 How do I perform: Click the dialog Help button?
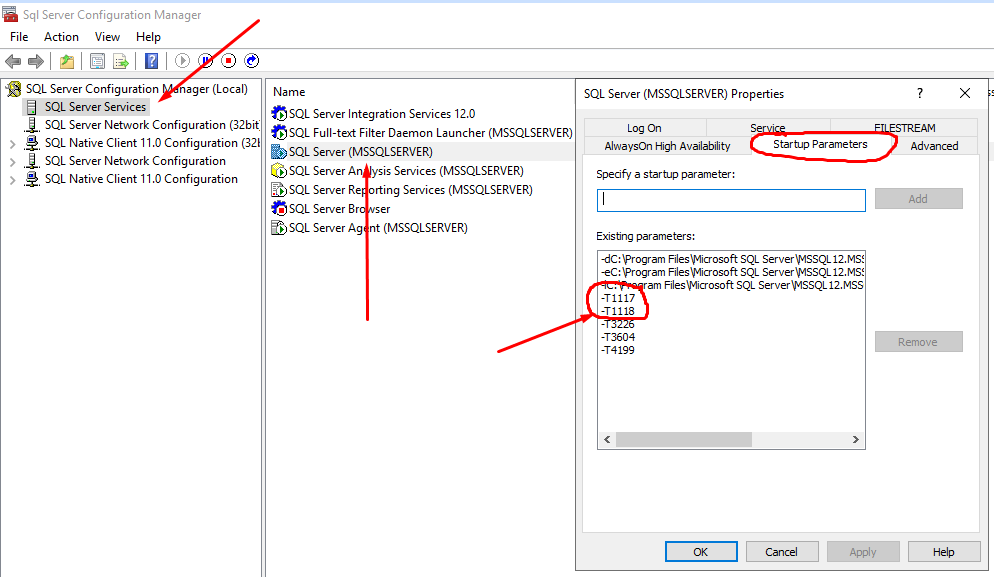[x=943, y=552]
